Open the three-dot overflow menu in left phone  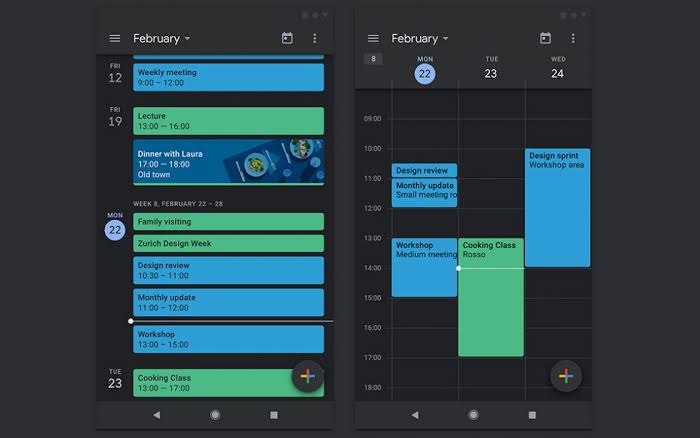pos(315,38)
